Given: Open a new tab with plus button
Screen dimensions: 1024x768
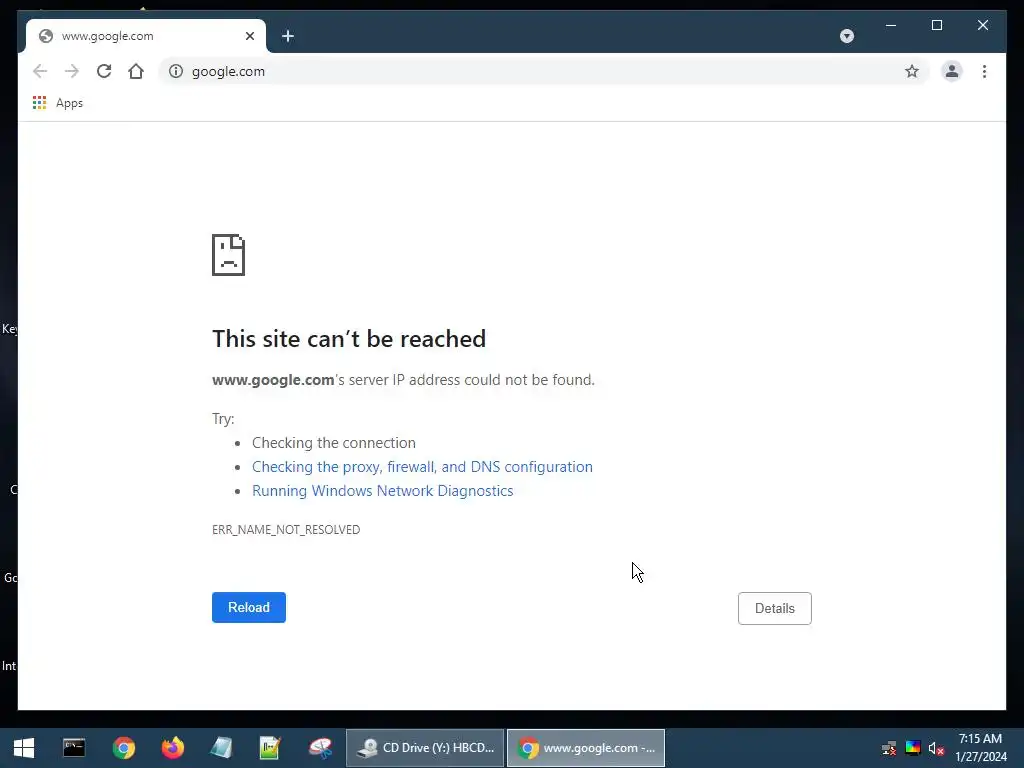Looking at the screenshot, I should pos(288,36).
